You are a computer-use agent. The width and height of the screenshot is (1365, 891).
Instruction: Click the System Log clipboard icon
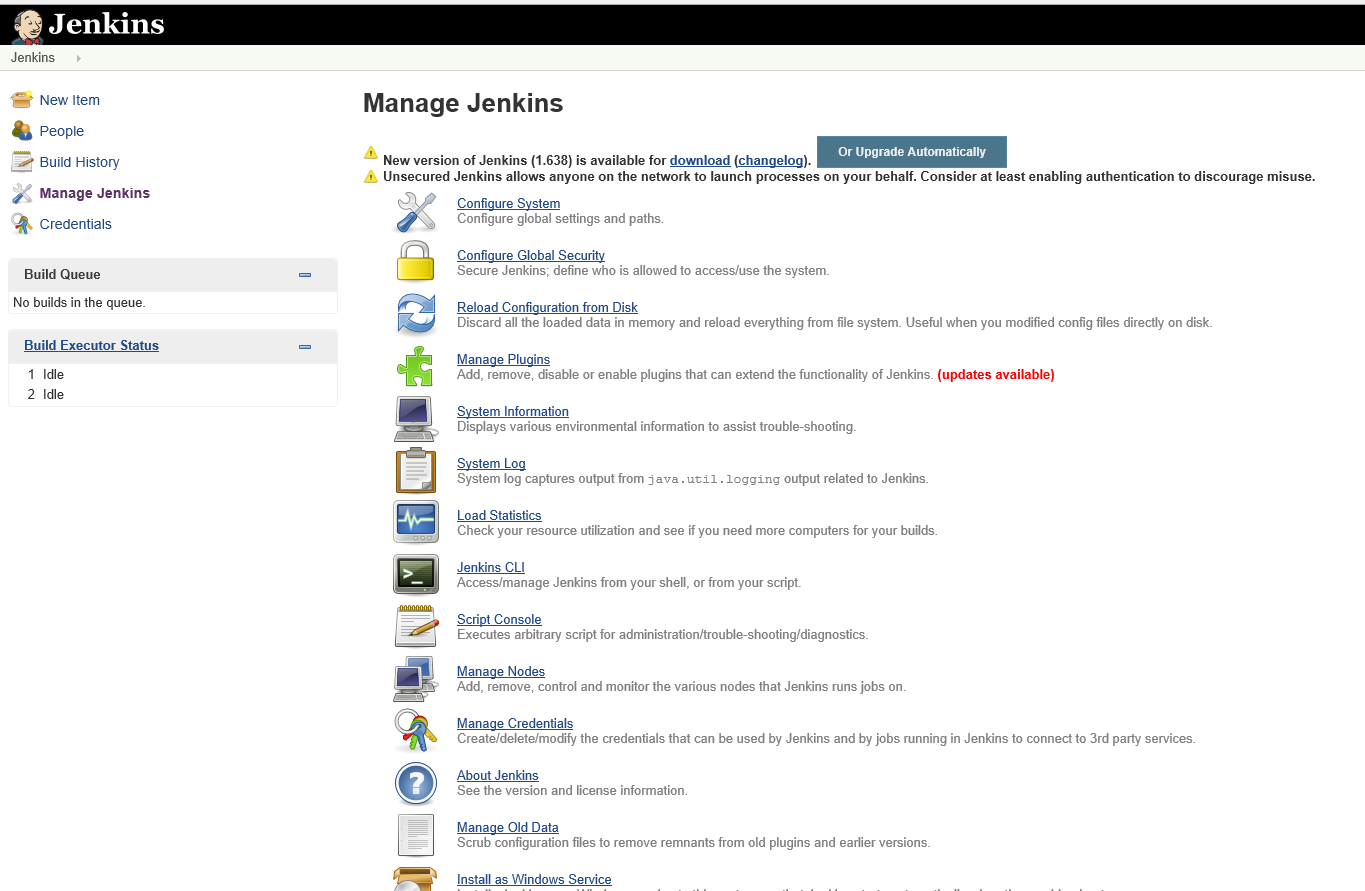point(416,470)
